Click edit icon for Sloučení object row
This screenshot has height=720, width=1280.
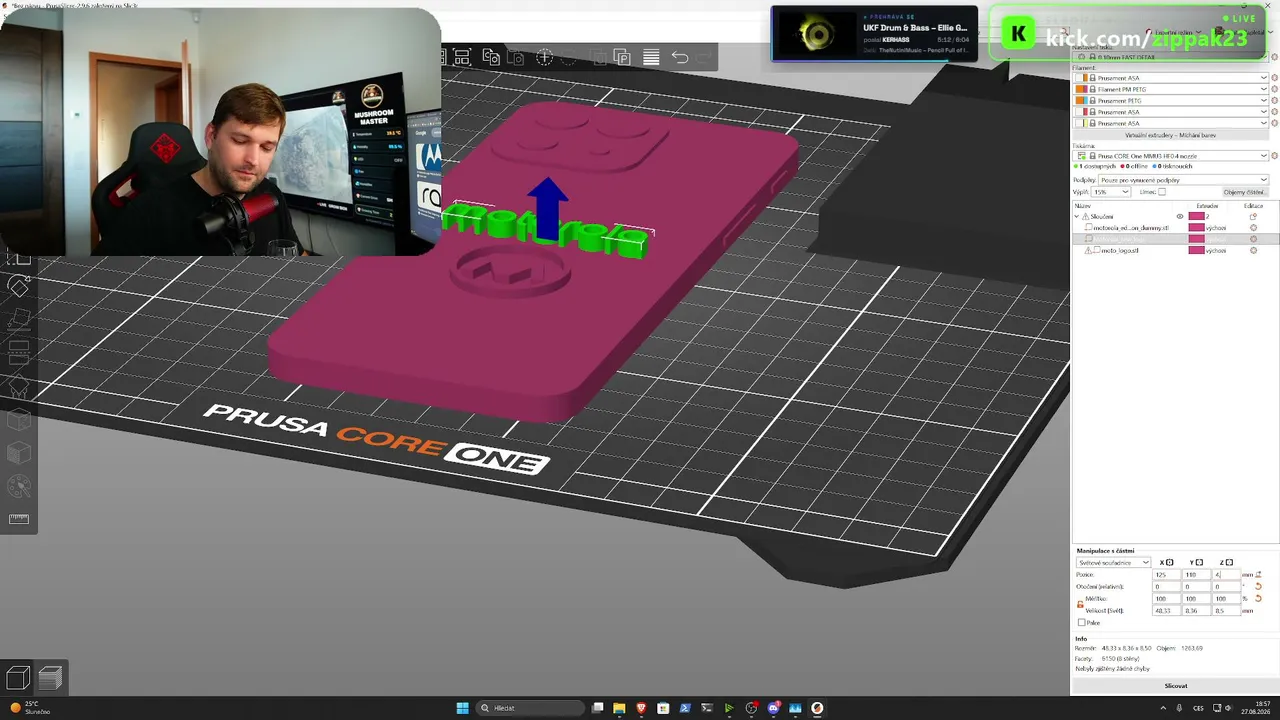point(1253,216)
